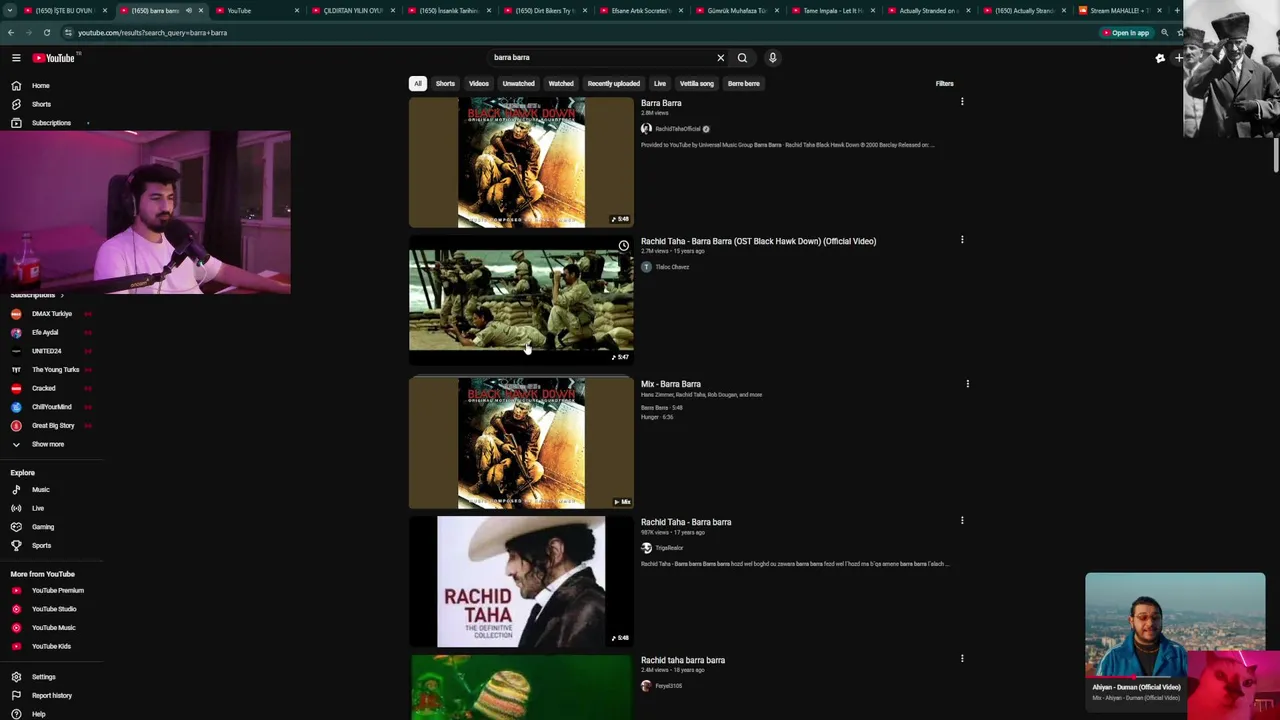The height and width of the screenshot is (720, 1280).
Task: Open options menu for Barra Barra video
Action: coord(962,102)
